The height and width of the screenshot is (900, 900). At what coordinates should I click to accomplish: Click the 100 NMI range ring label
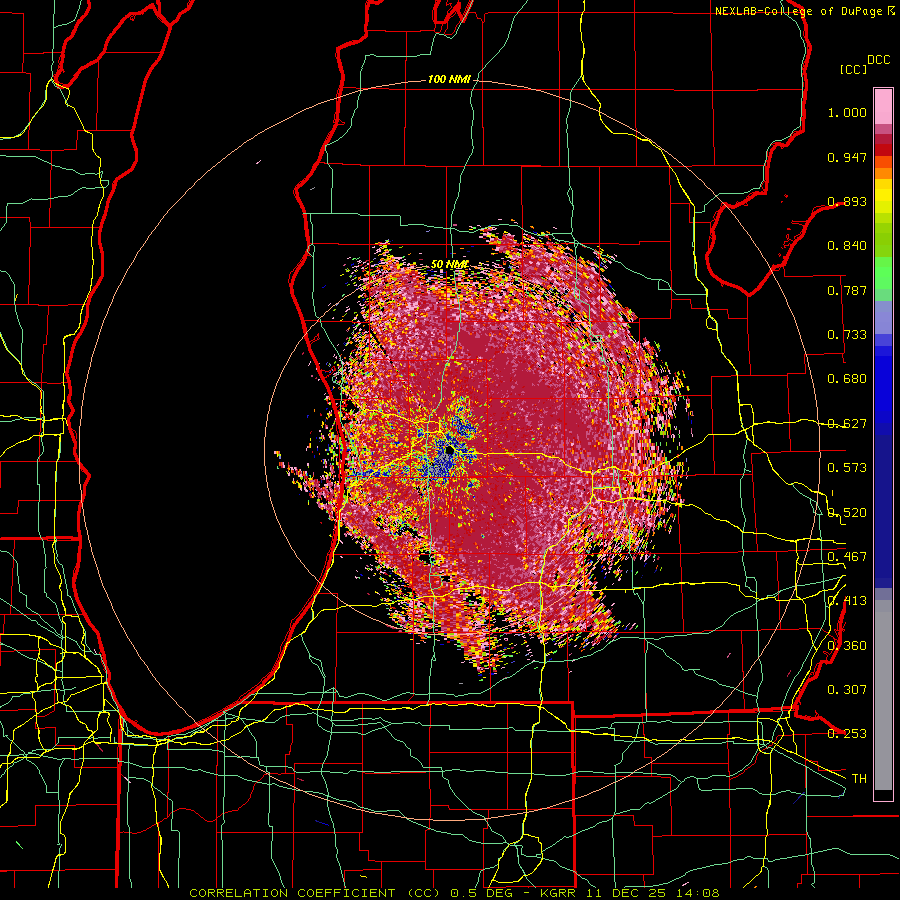tap(449, 79)
